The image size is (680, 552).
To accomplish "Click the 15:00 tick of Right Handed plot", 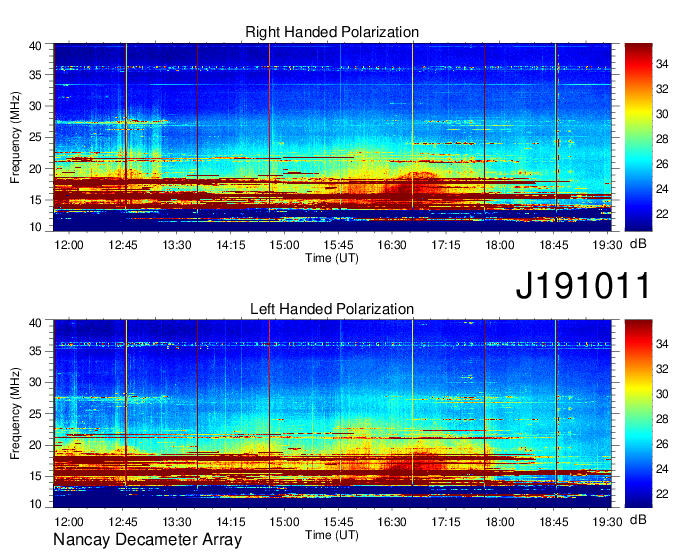I will point(284,245).
